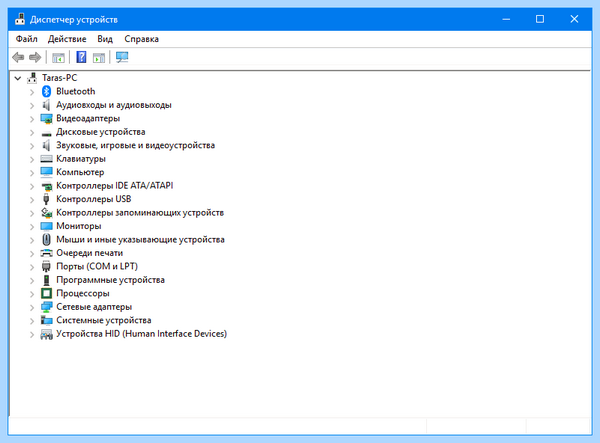
Task: Click the Device Manager title bar icon
Action: pyautogui.click(x=20, y=19)
